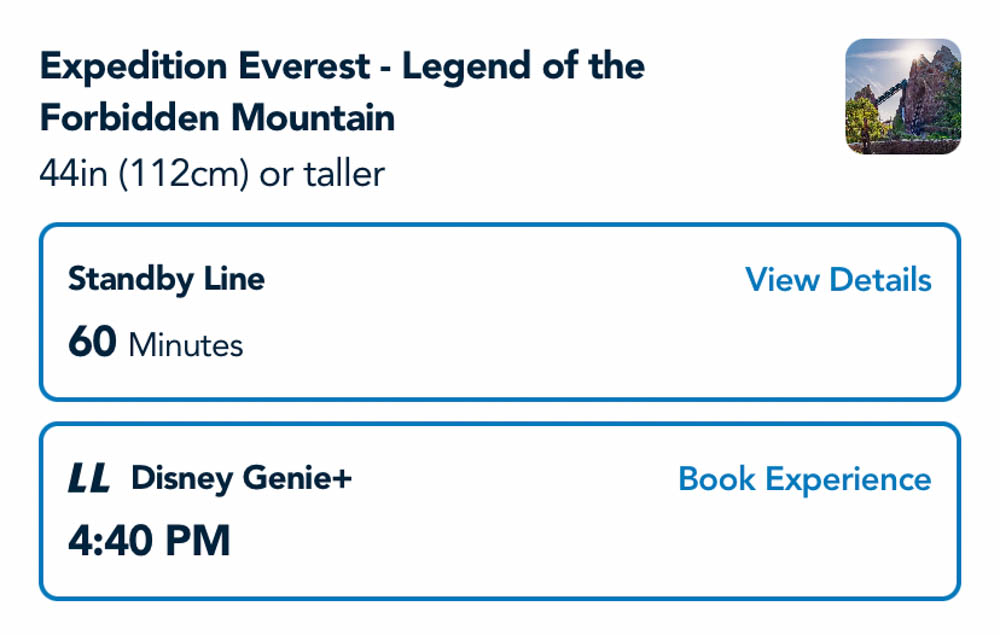Viewport: 1000px width, 635px height.
Task: Open the Expedition Everest mountain thumbnail
Action: coord(902,96)
